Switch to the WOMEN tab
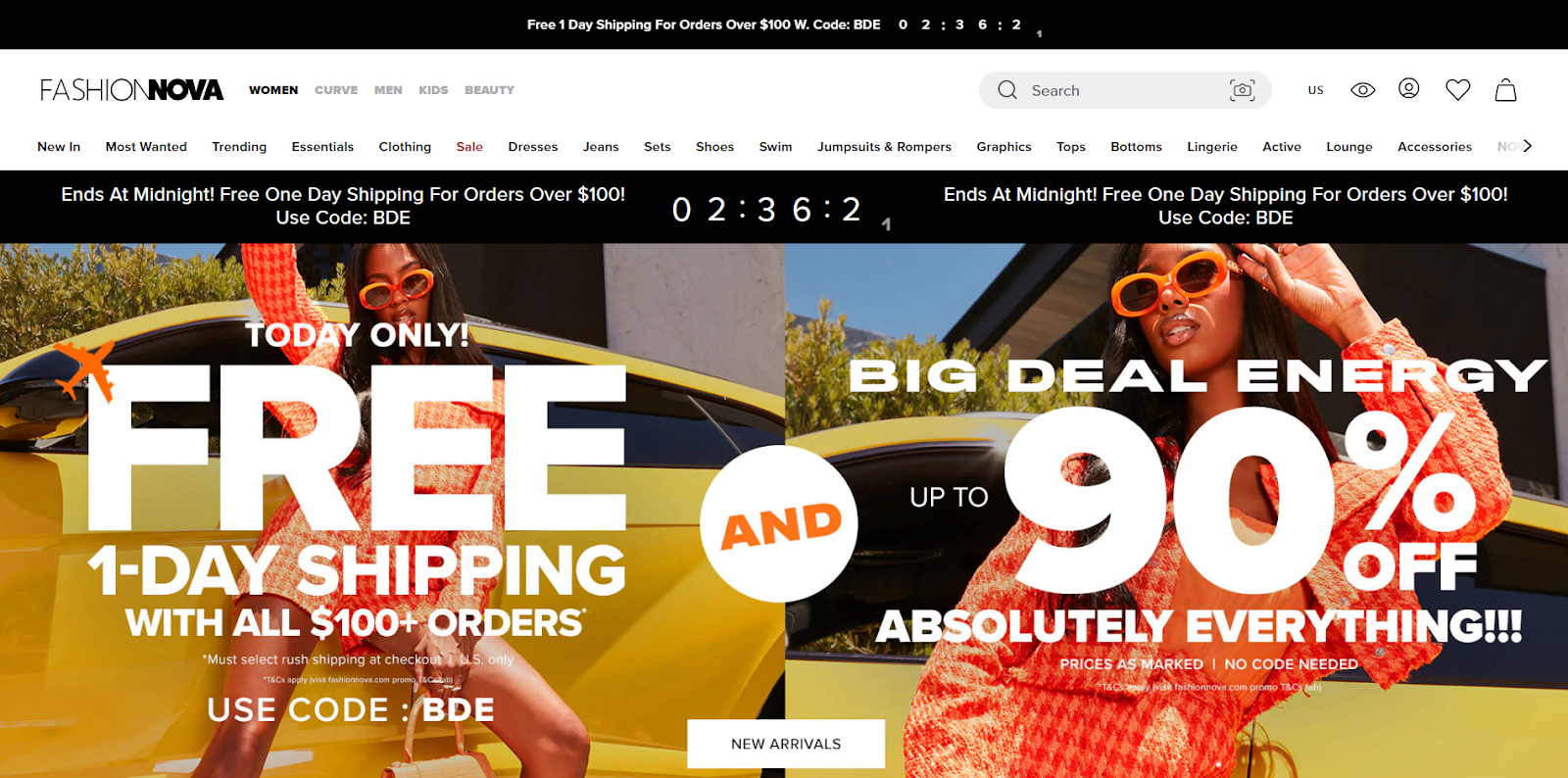The image size is (1568, 778). [273, 90]
